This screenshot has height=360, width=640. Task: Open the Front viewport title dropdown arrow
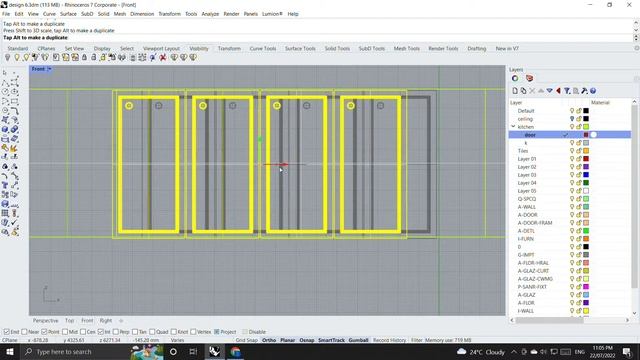point(49,69)
